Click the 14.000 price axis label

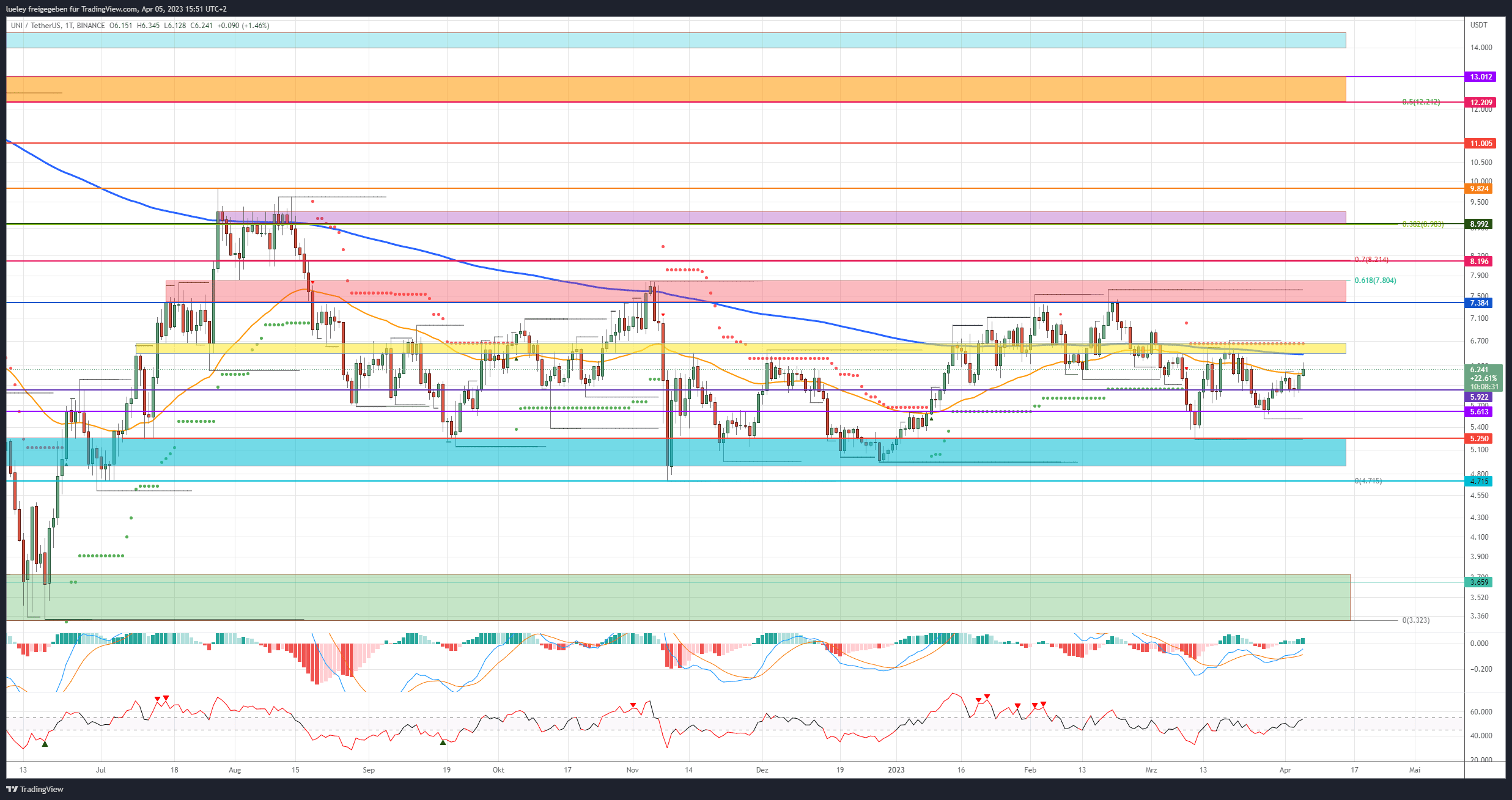[x=1481, y=48]
